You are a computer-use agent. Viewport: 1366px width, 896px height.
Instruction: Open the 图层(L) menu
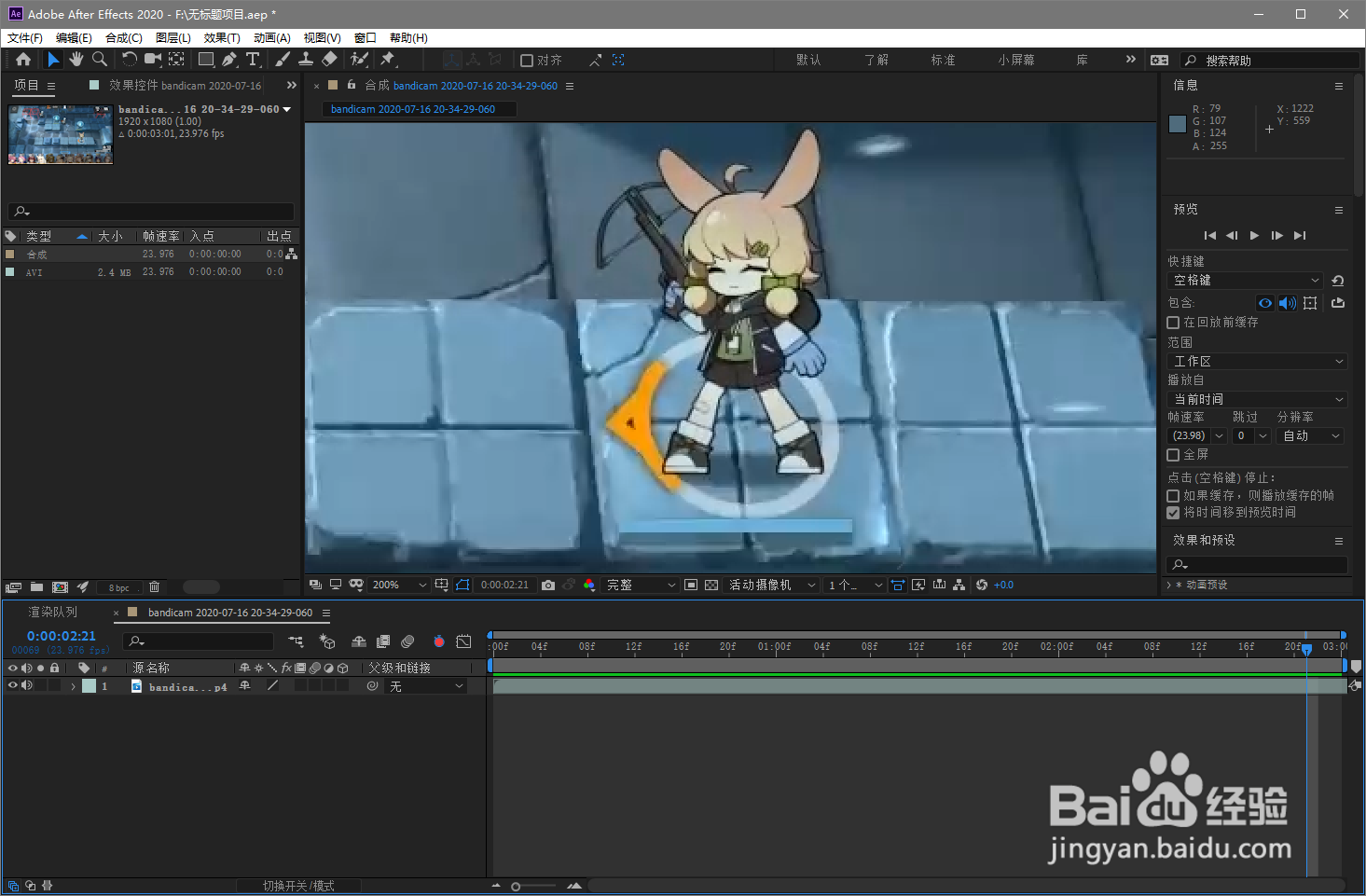pyautogui.click(x=173, y=38)
